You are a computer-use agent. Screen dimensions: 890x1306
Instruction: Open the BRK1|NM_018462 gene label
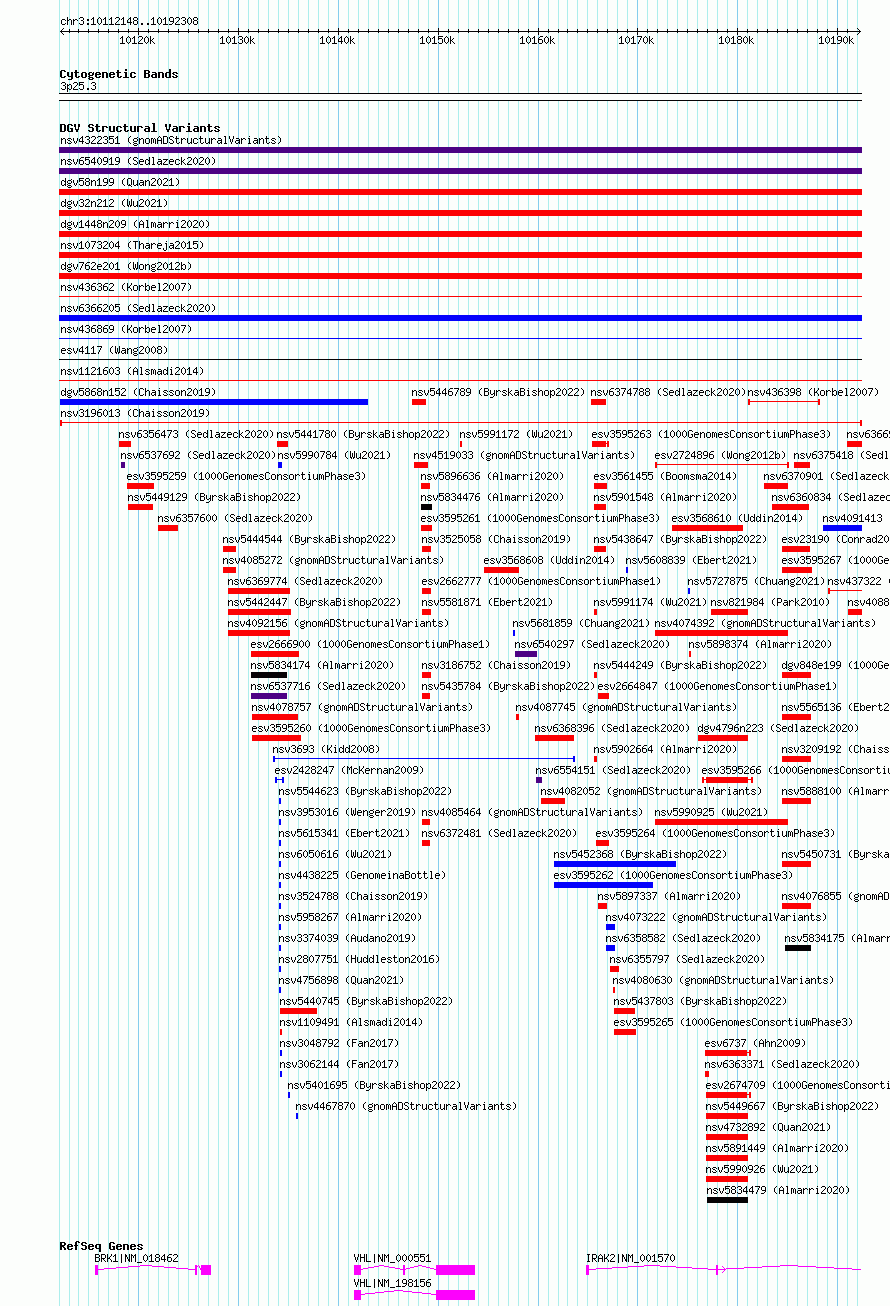(x=137, y=1259)
